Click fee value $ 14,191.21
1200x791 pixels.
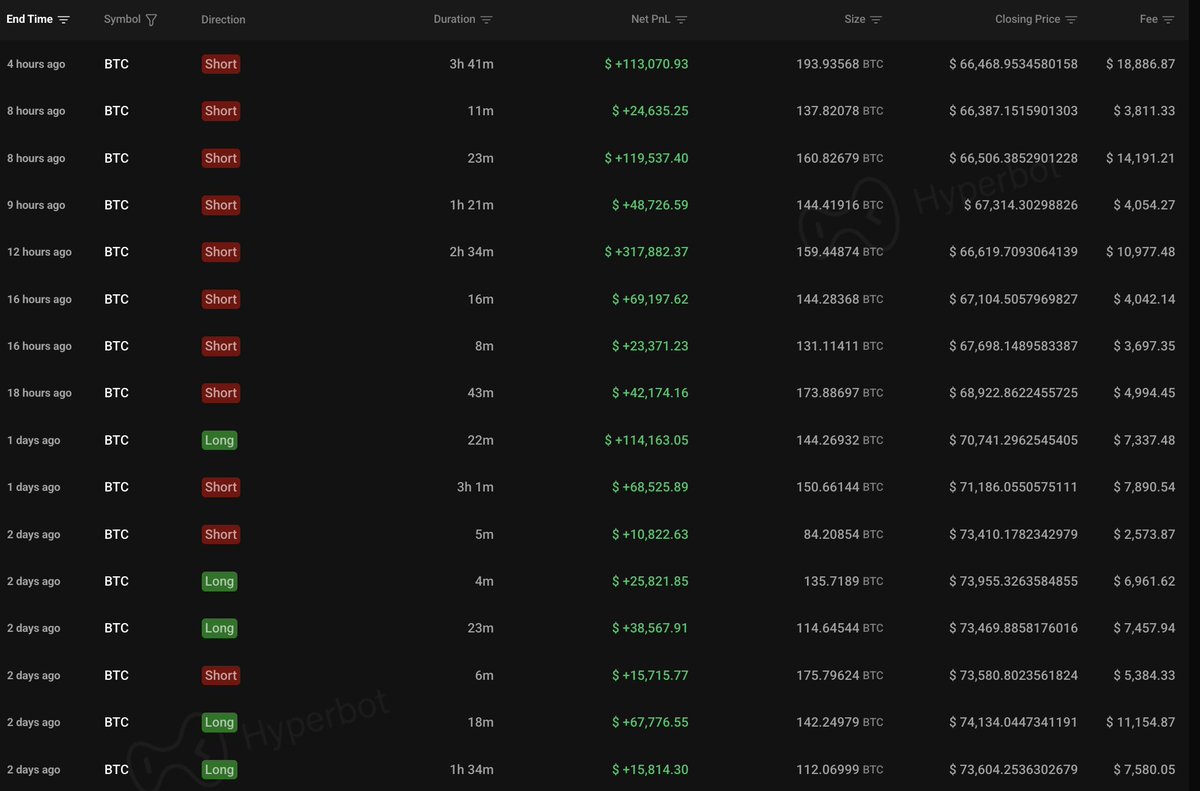[x=1141, y=158]
